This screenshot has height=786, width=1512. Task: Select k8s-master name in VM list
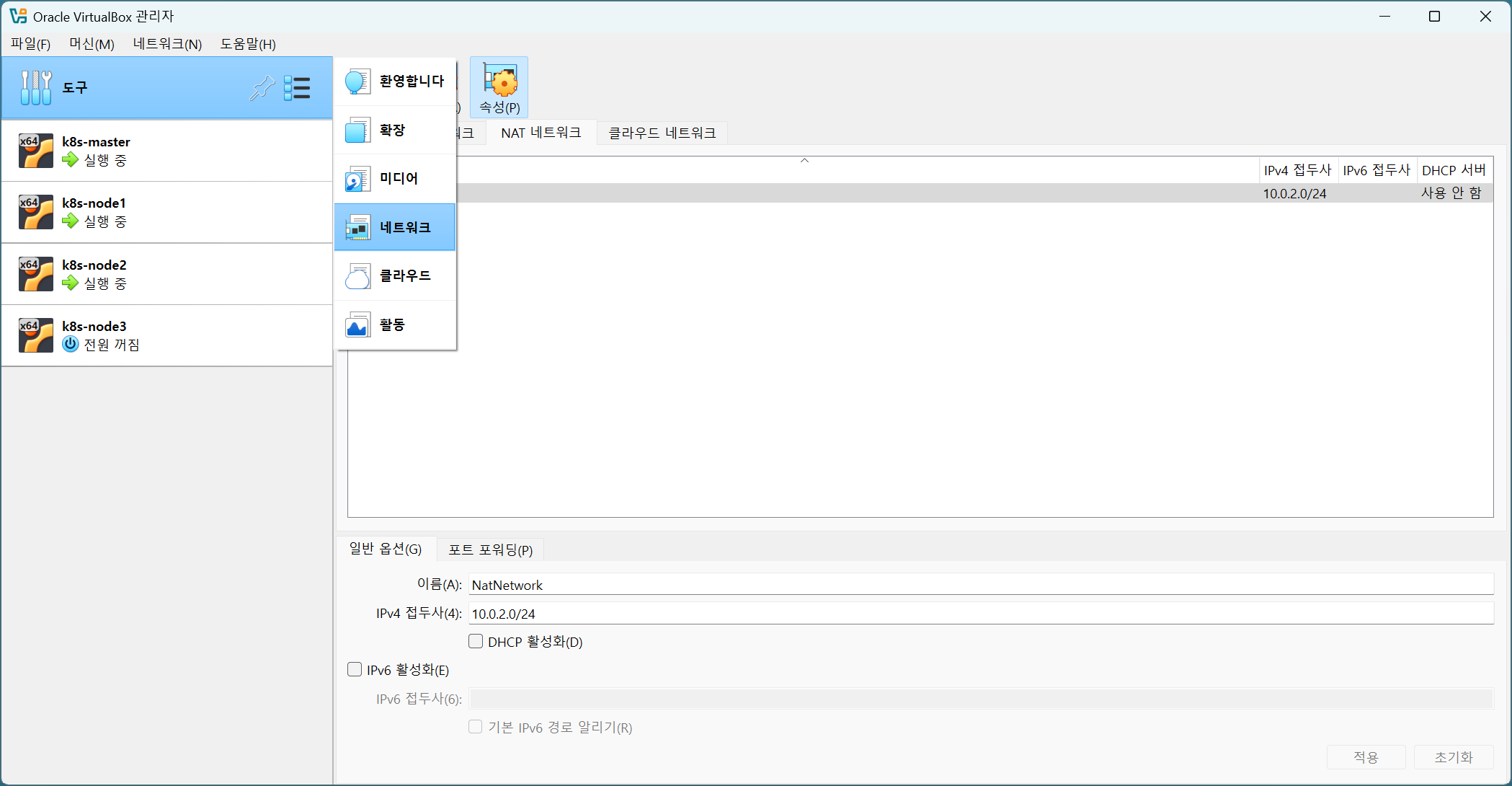tap(96, 141)
